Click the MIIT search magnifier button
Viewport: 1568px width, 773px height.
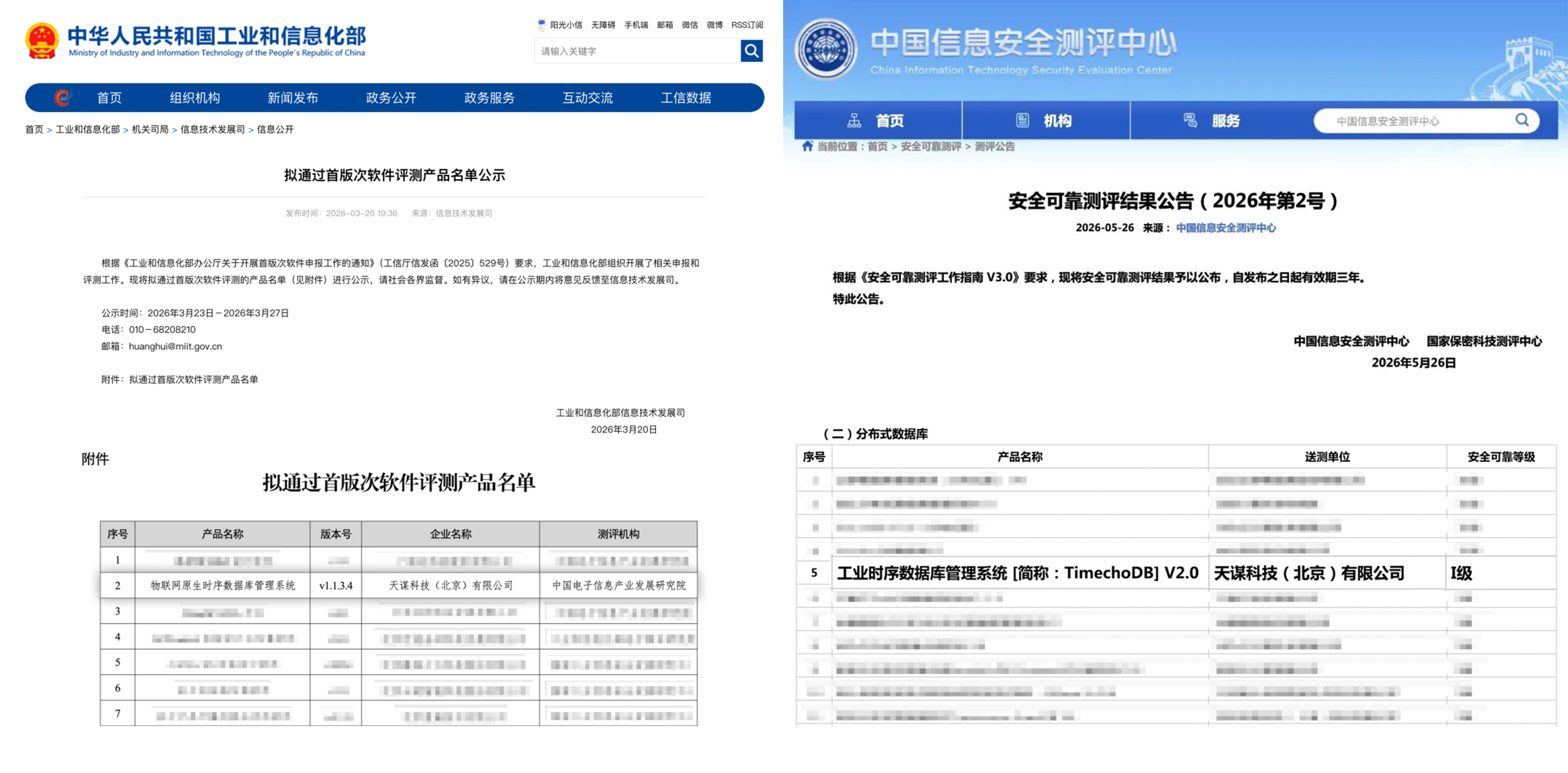coord(751,51)
